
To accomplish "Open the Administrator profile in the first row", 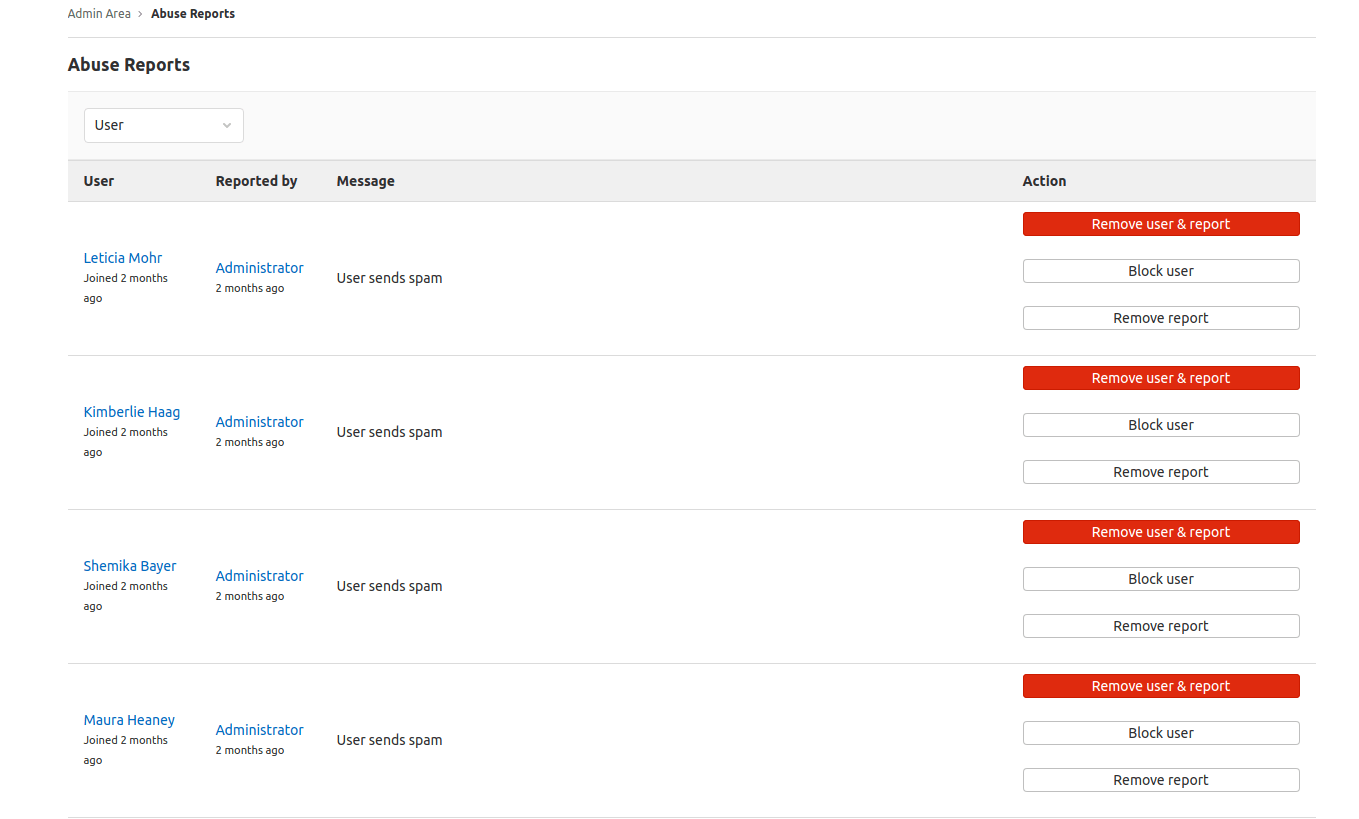I will coord(259,267).
